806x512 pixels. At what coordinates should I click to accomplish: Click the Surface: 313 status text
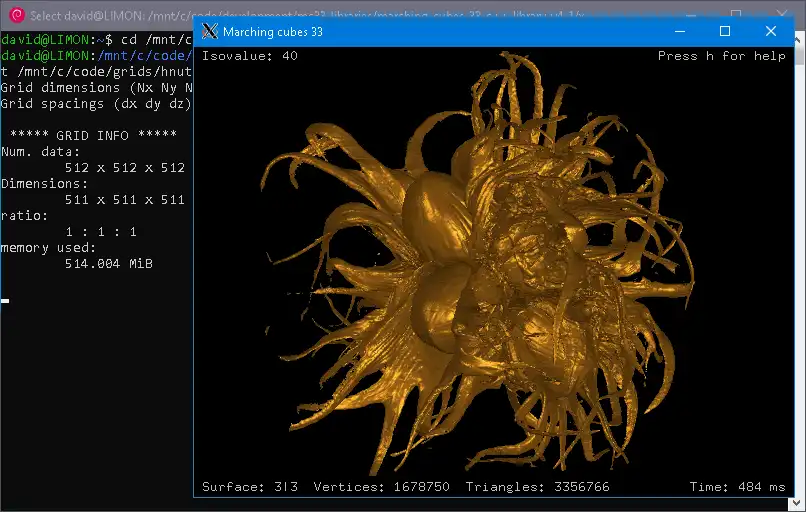tap(250, 487)
